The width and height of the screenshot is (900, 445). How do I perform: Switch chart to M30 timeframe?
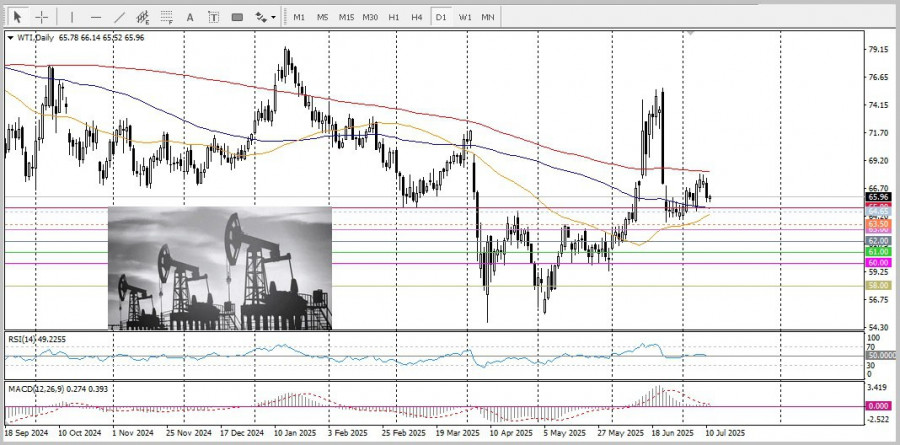coord(370,17)
